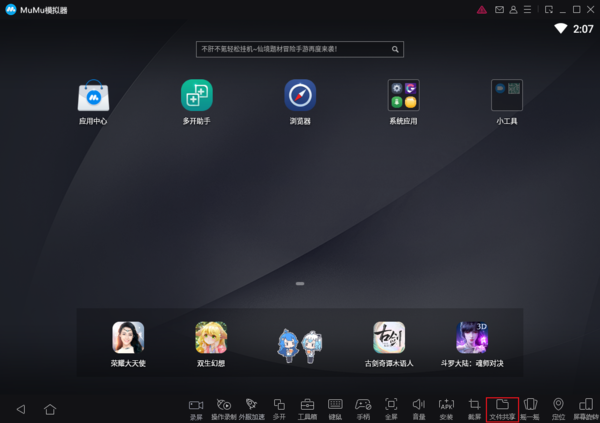Image resolution: width=600 pixels, height=423 pixels.
Task: Click the 摇一摇 shake tool
Action: coord(530,409)
